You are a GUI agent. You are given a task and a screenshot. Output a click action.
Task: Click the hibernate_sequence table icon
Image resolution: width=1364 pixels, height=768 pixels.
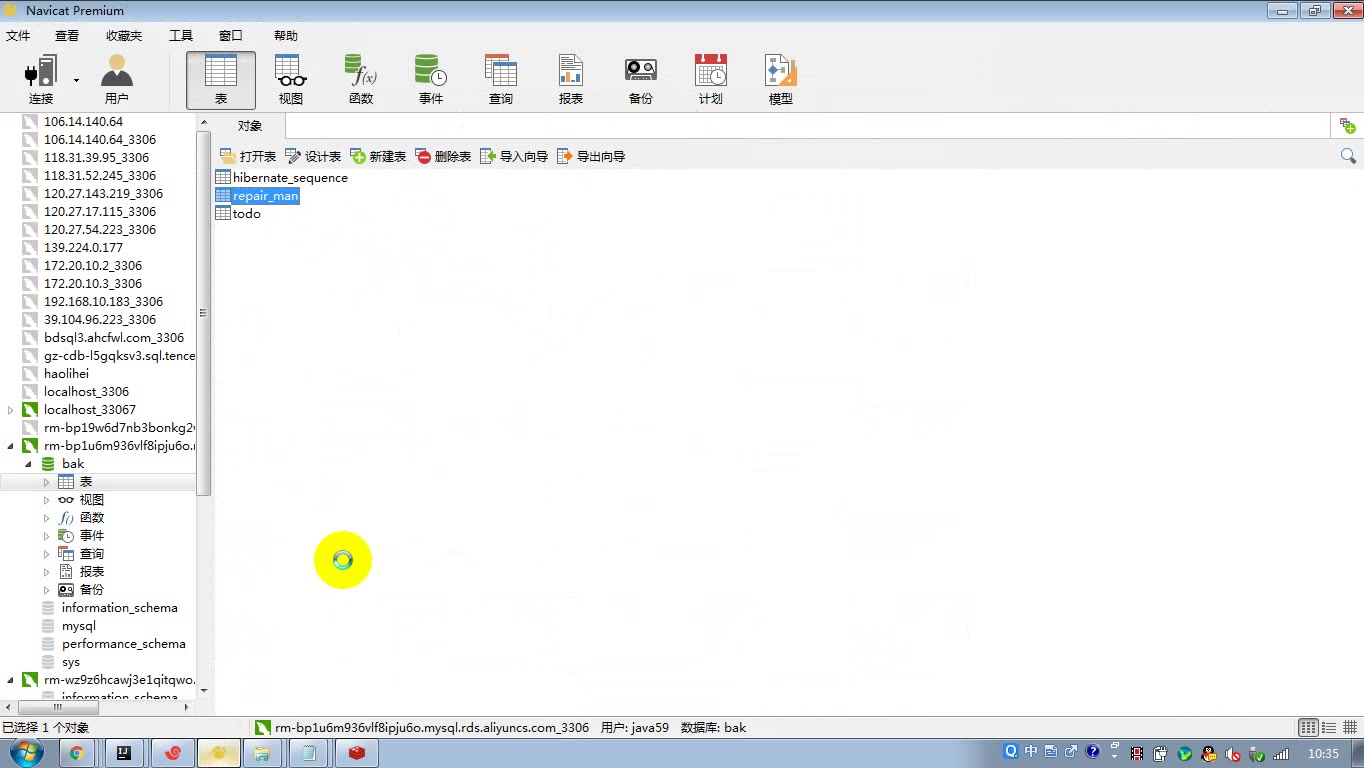click(223, 177)
